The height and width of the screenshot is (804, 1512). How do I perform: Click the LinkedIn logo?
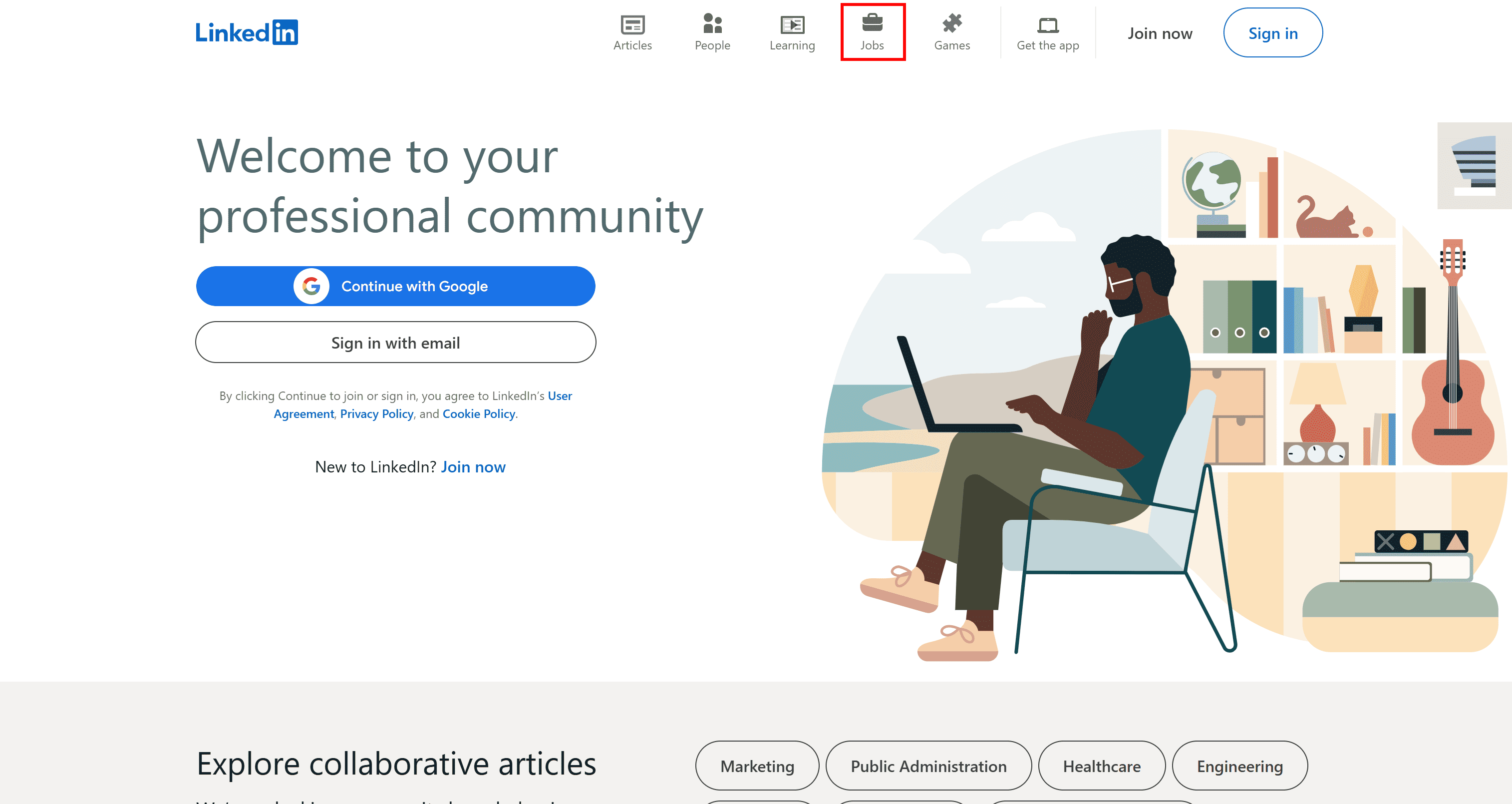click(247, 32)
